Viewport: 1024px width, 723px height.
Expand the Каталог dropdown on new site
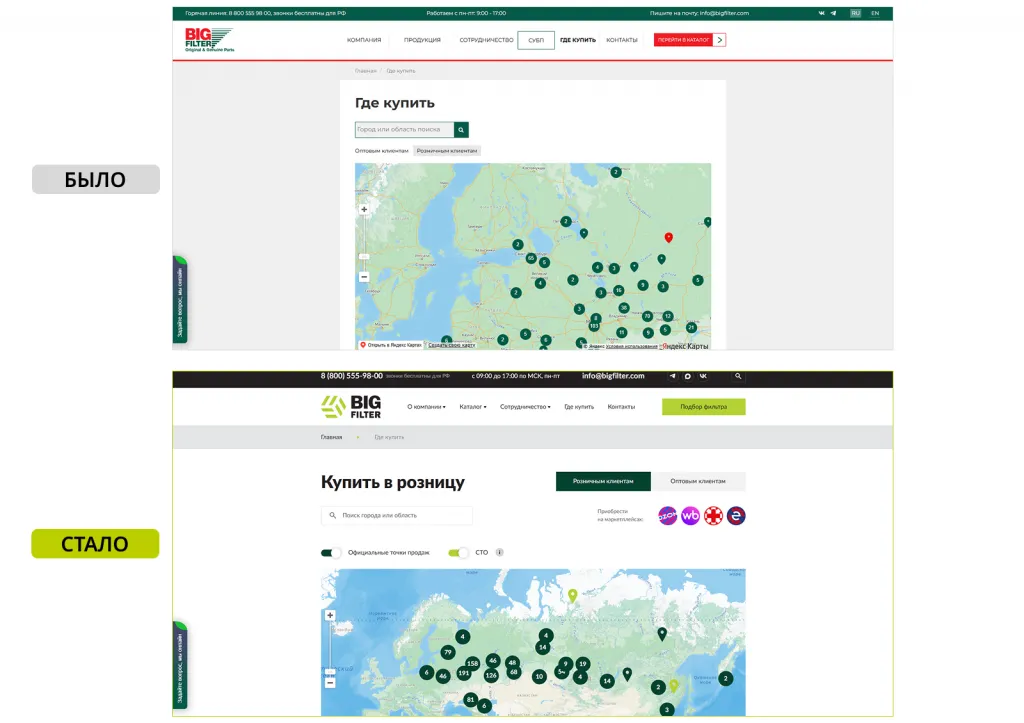(x=473, y=407)
